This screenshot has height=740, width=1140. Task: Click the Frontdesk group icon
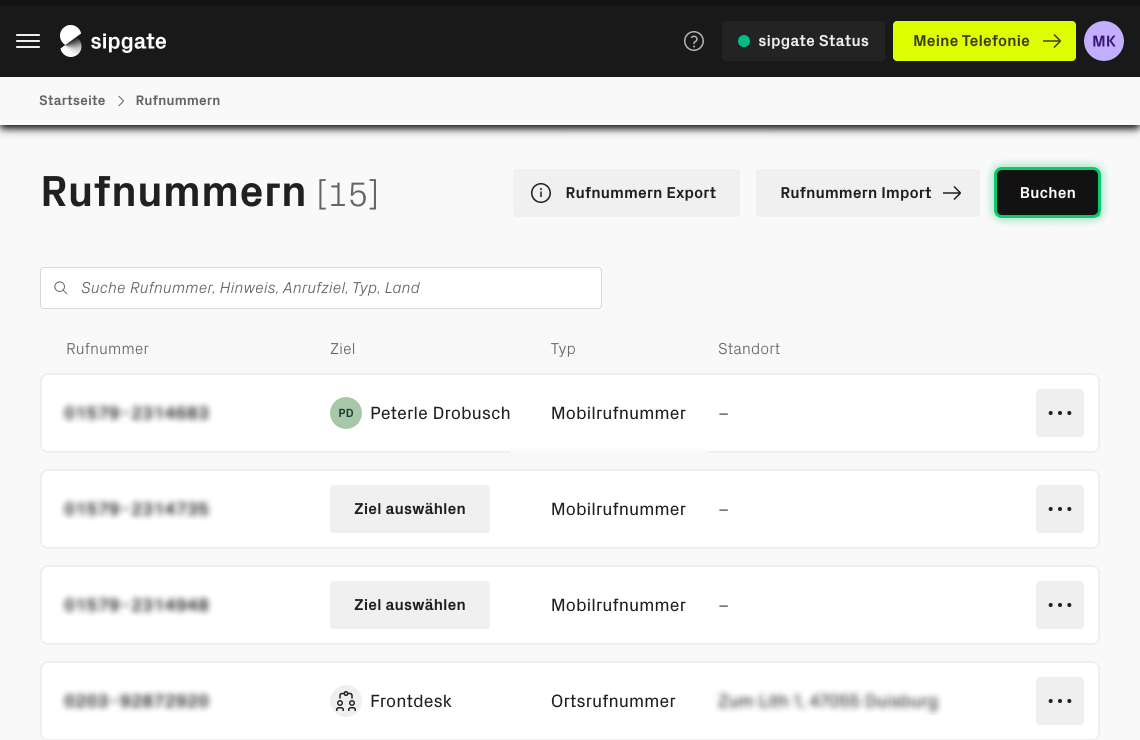[x=346, y=701]
